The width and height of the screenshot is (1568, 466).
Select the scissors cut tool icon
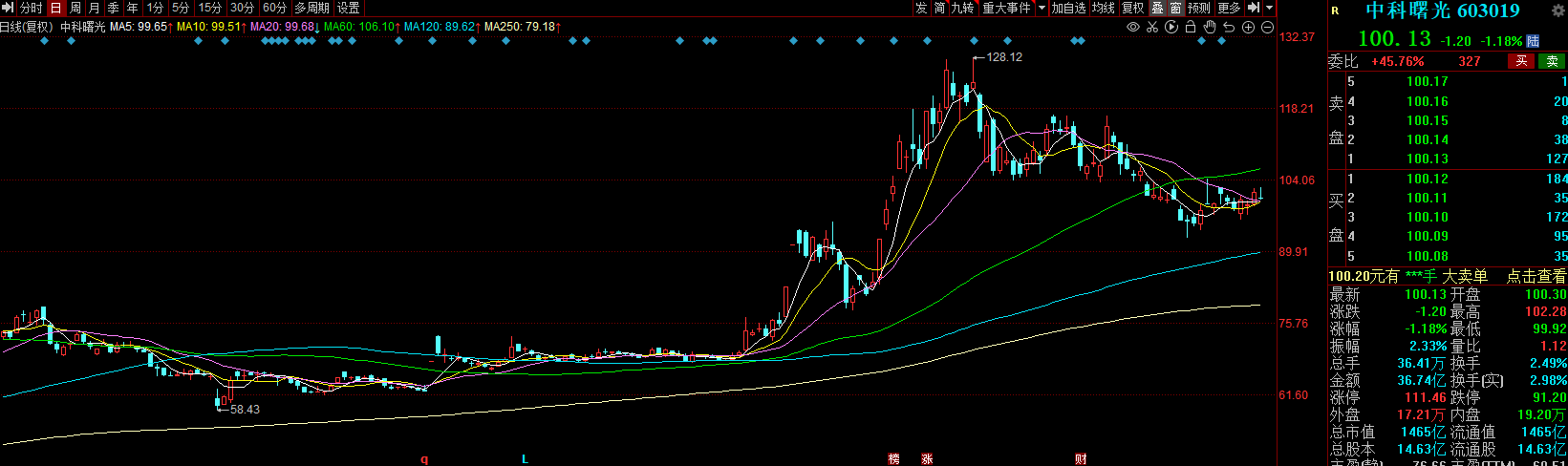click(1152, 27)
